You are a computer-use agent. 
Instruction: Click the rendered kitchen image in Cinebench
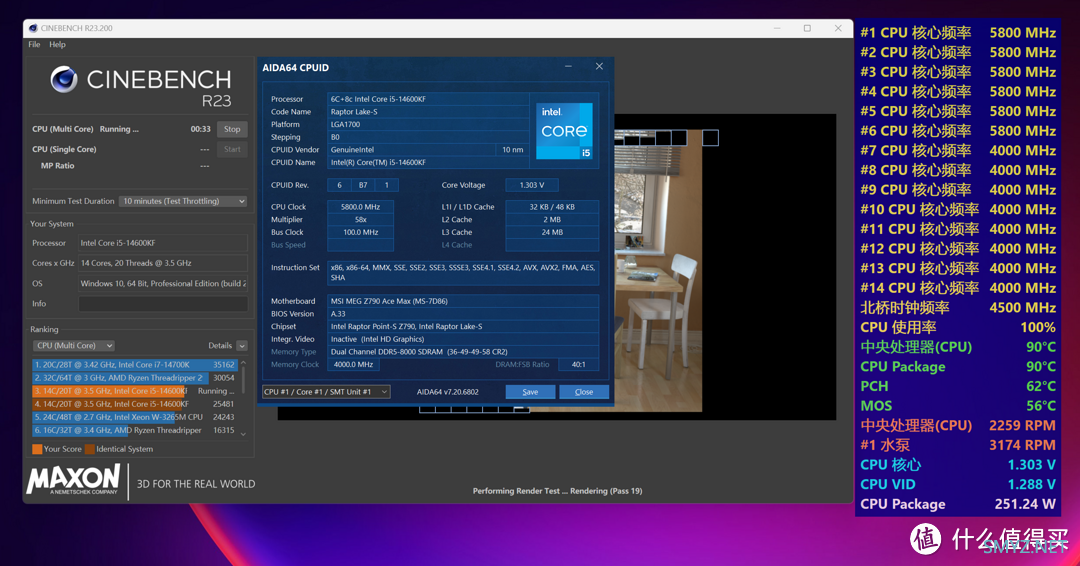click(x=657, y=271)
